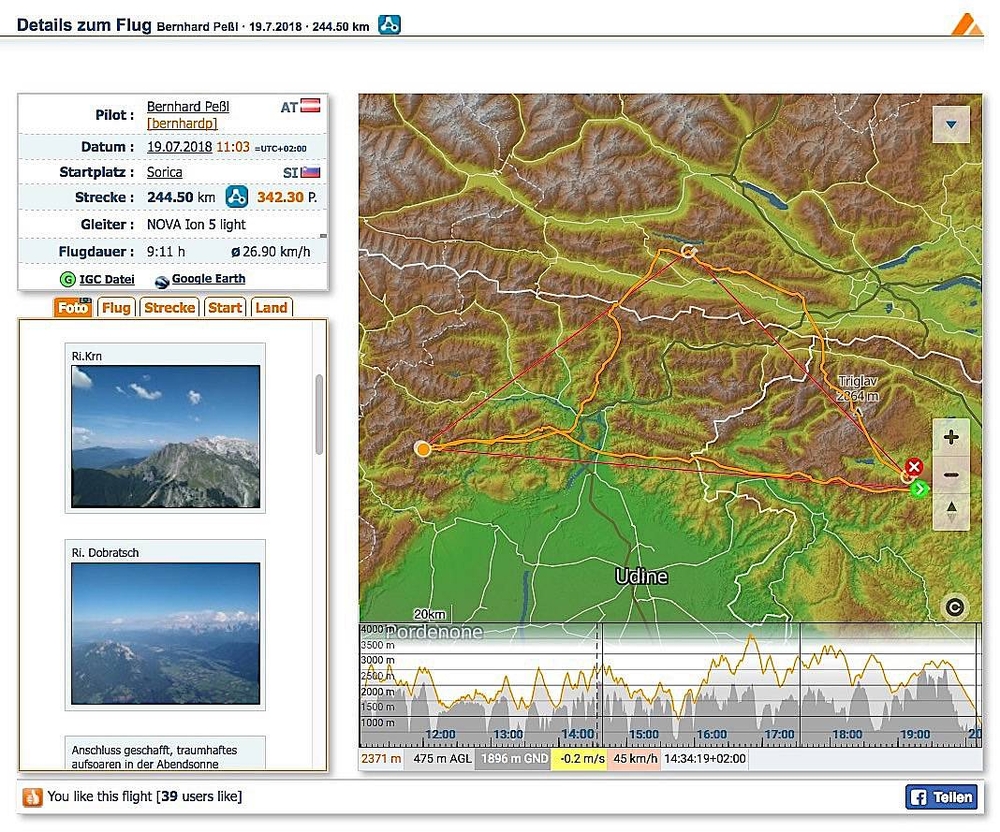
Task: Open the date link 19.07.2018
Action: (179, 147)
